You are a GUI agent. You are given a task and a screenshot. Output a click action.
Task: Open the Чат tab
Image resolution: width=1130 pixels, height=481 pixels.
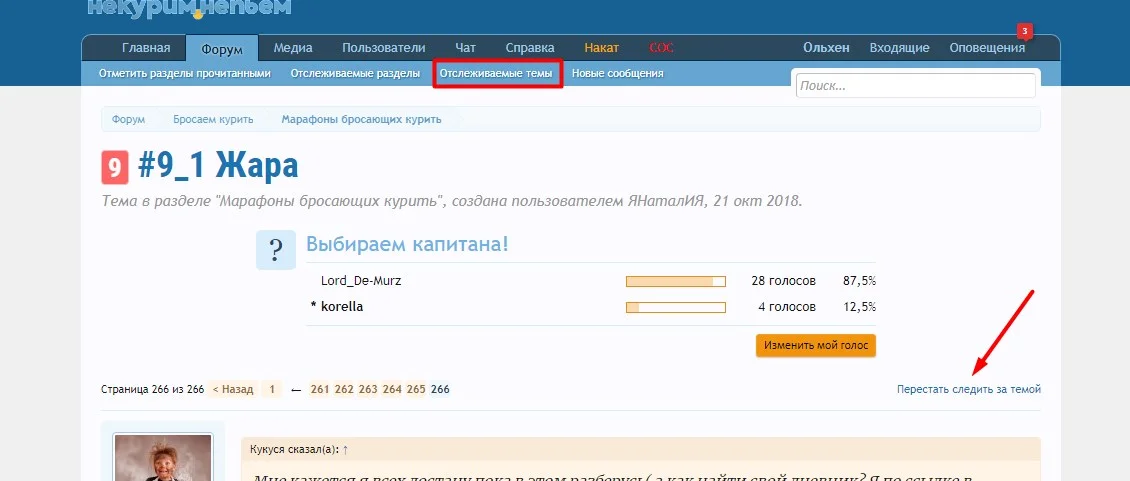pos(466,48)
